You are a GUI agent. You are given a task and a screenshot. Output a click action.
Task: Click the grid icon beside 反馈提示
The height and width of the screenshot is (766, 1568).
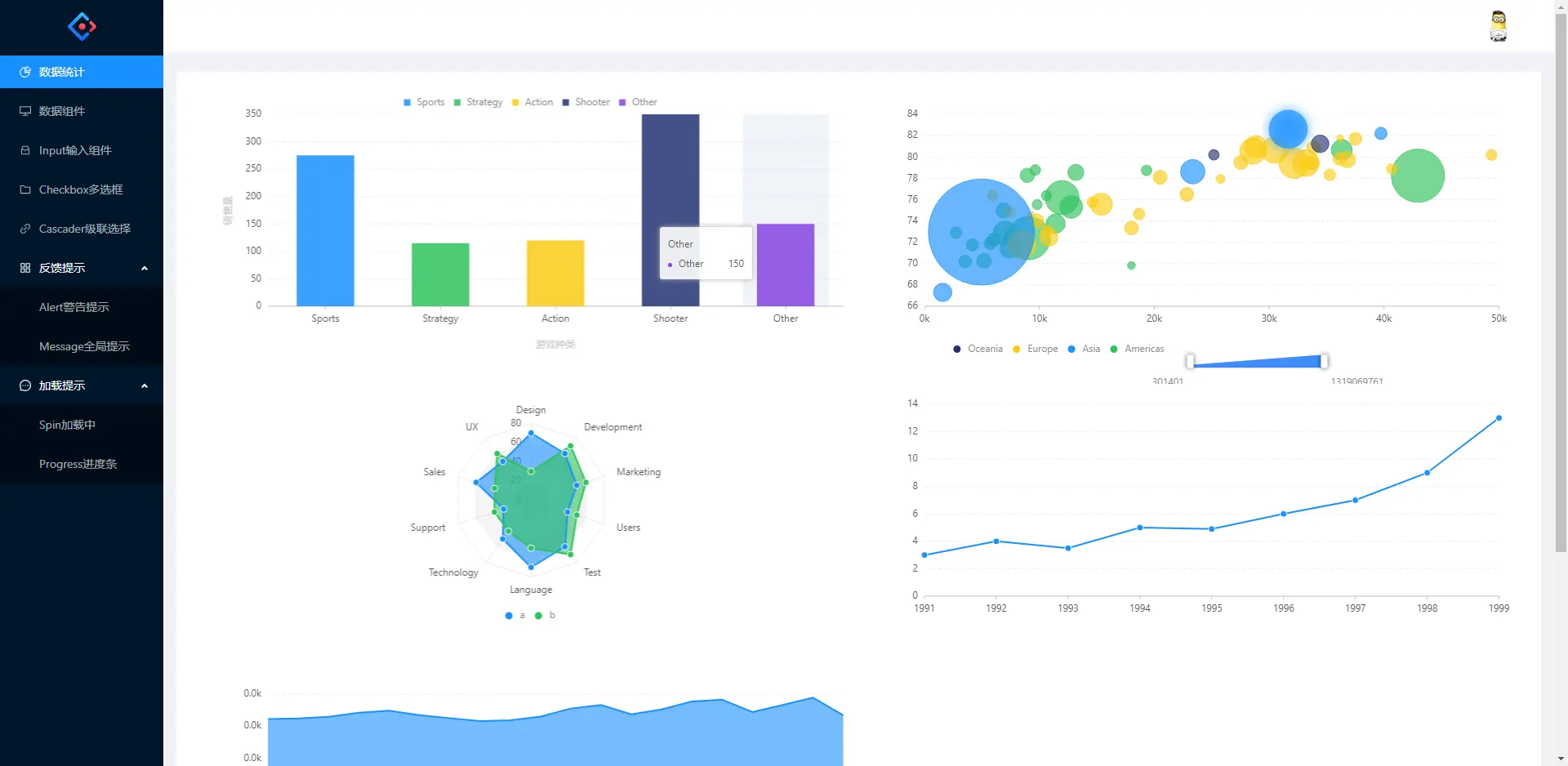pos(24,268)
